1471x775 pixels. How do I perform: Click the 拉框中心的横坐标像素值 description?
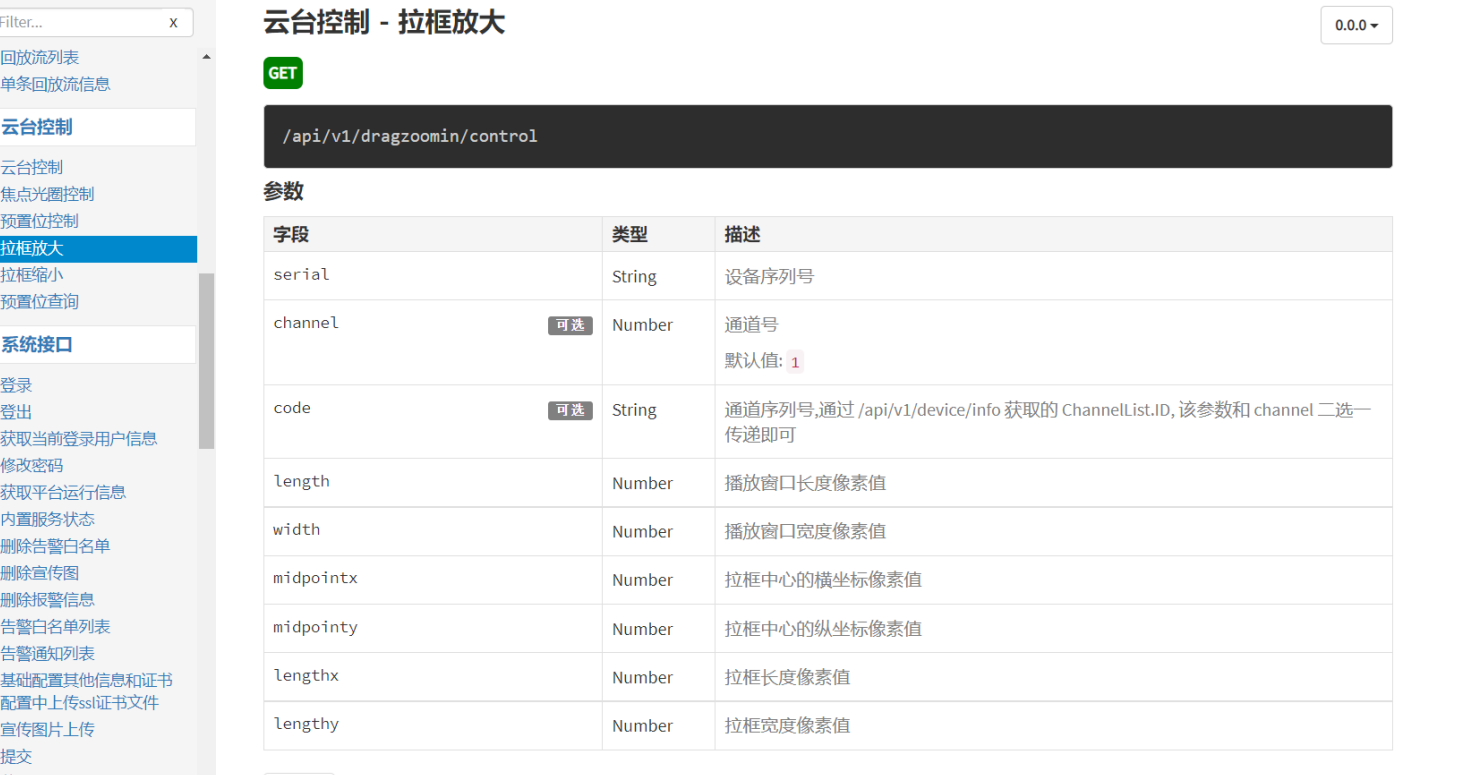point(823,580)
